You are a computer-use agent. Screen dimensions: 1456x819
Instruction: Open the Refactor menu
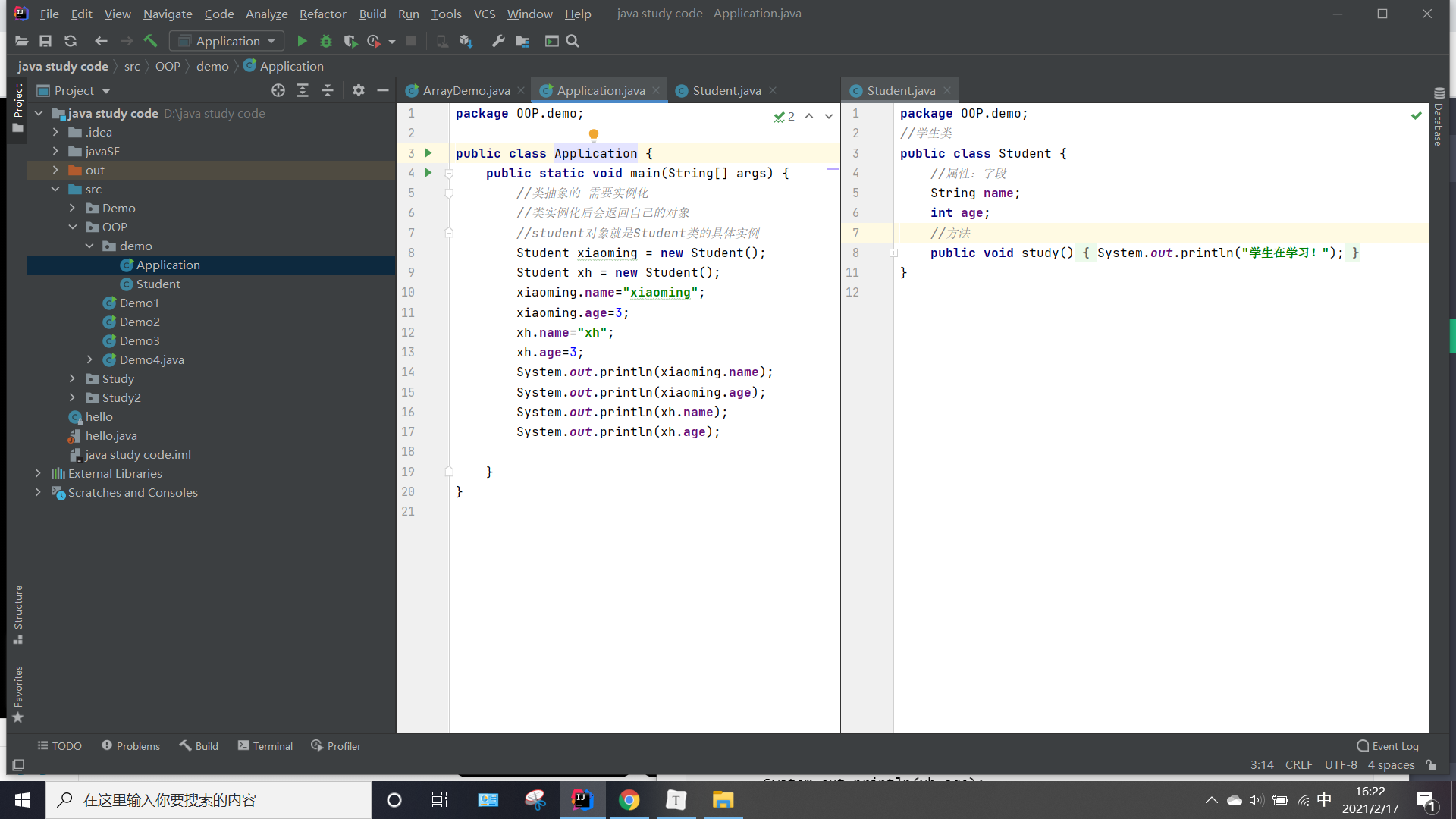tap(322, 14)
